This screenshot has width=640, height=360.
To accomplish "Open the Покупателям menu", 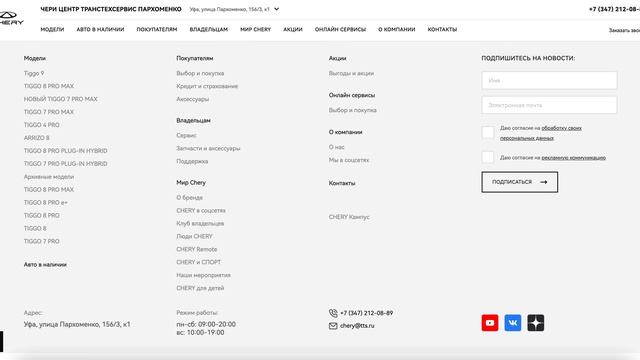I will coord(157,29).
